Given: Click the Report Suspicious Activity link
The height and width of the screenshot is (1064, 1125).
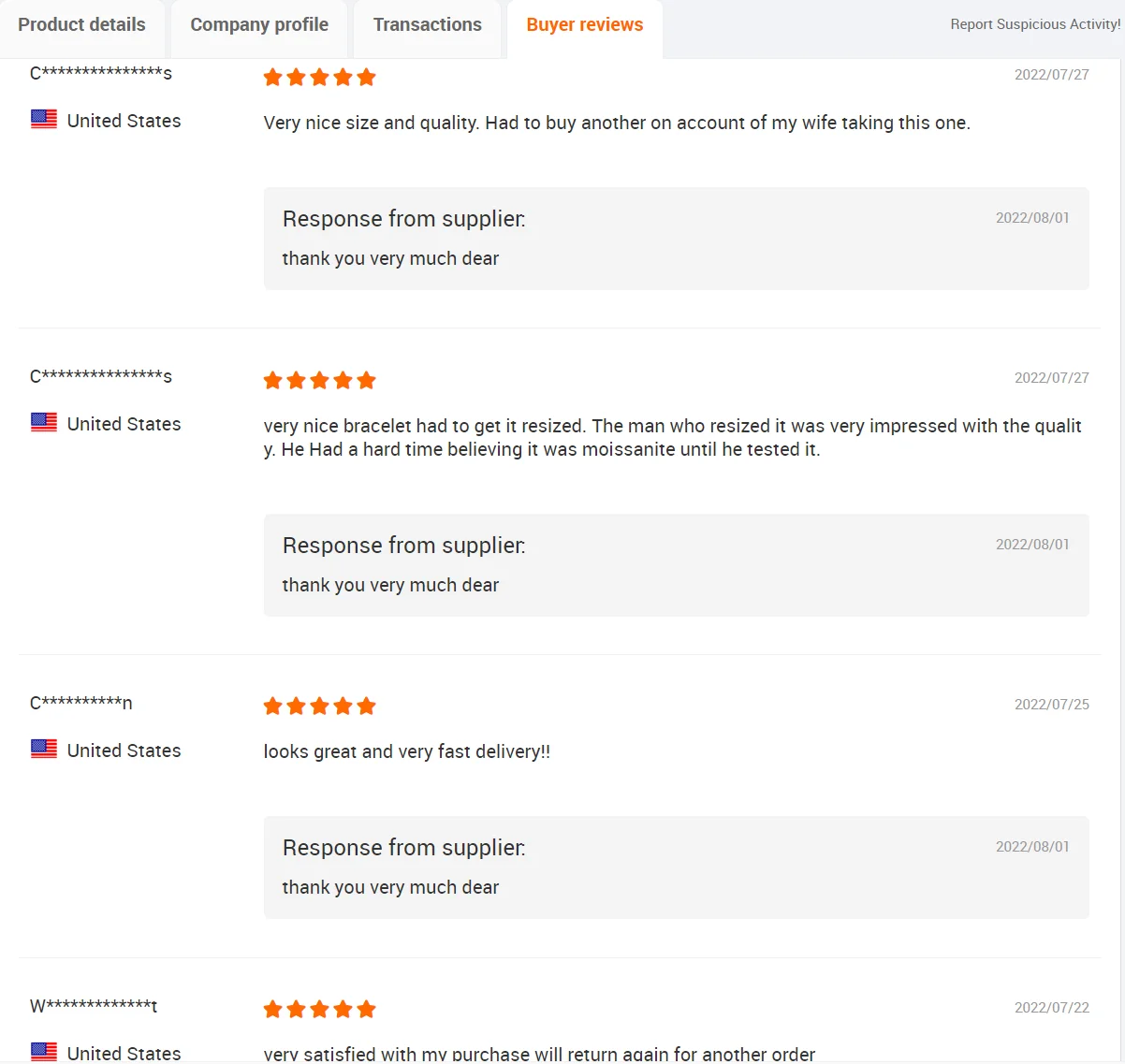Looking at the screenshot, I should [1034, 24].
